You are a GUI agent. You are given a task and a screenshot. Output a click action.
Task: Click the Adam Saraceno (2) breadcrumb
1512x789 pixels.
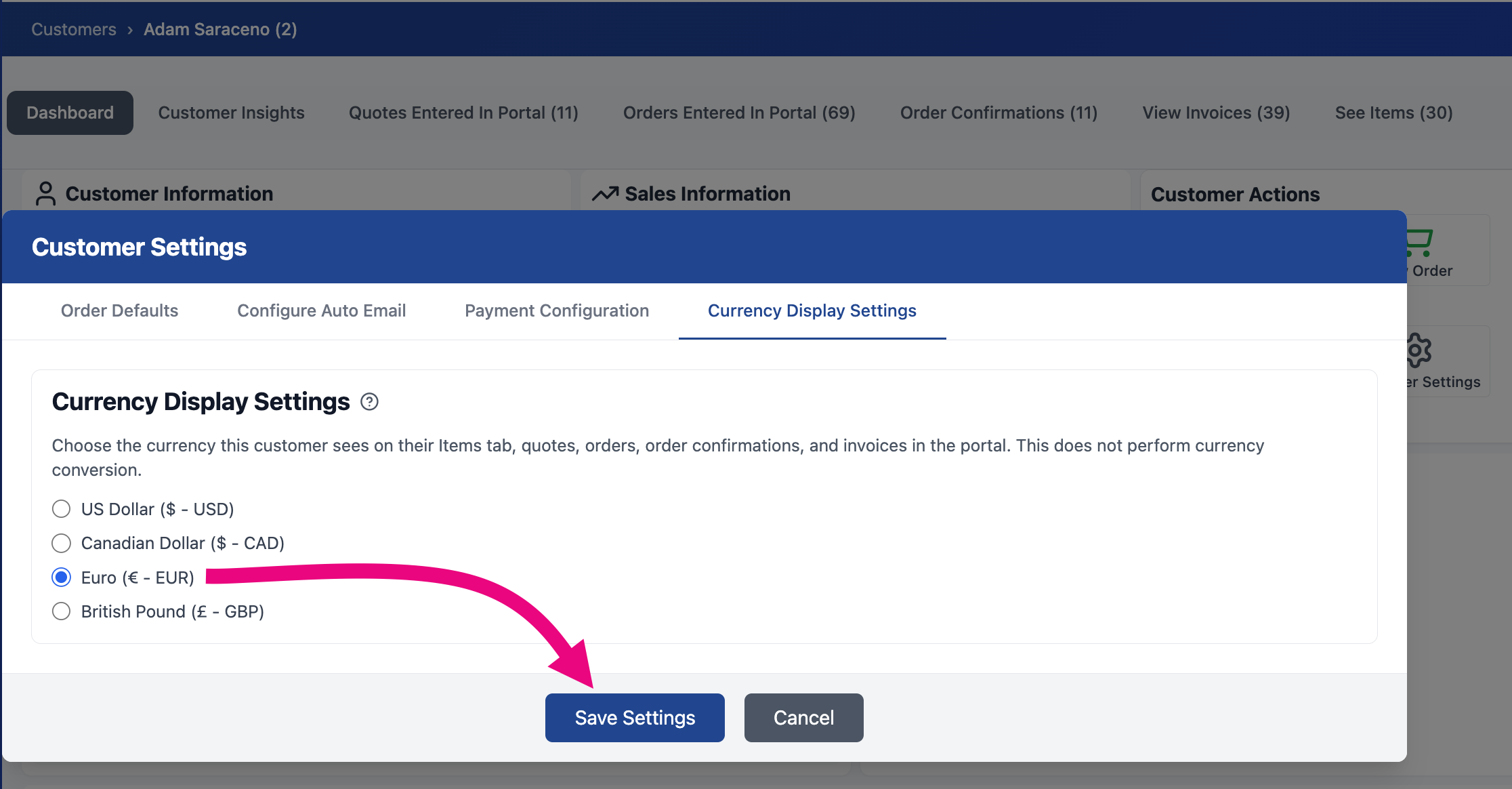click(220, 29)
